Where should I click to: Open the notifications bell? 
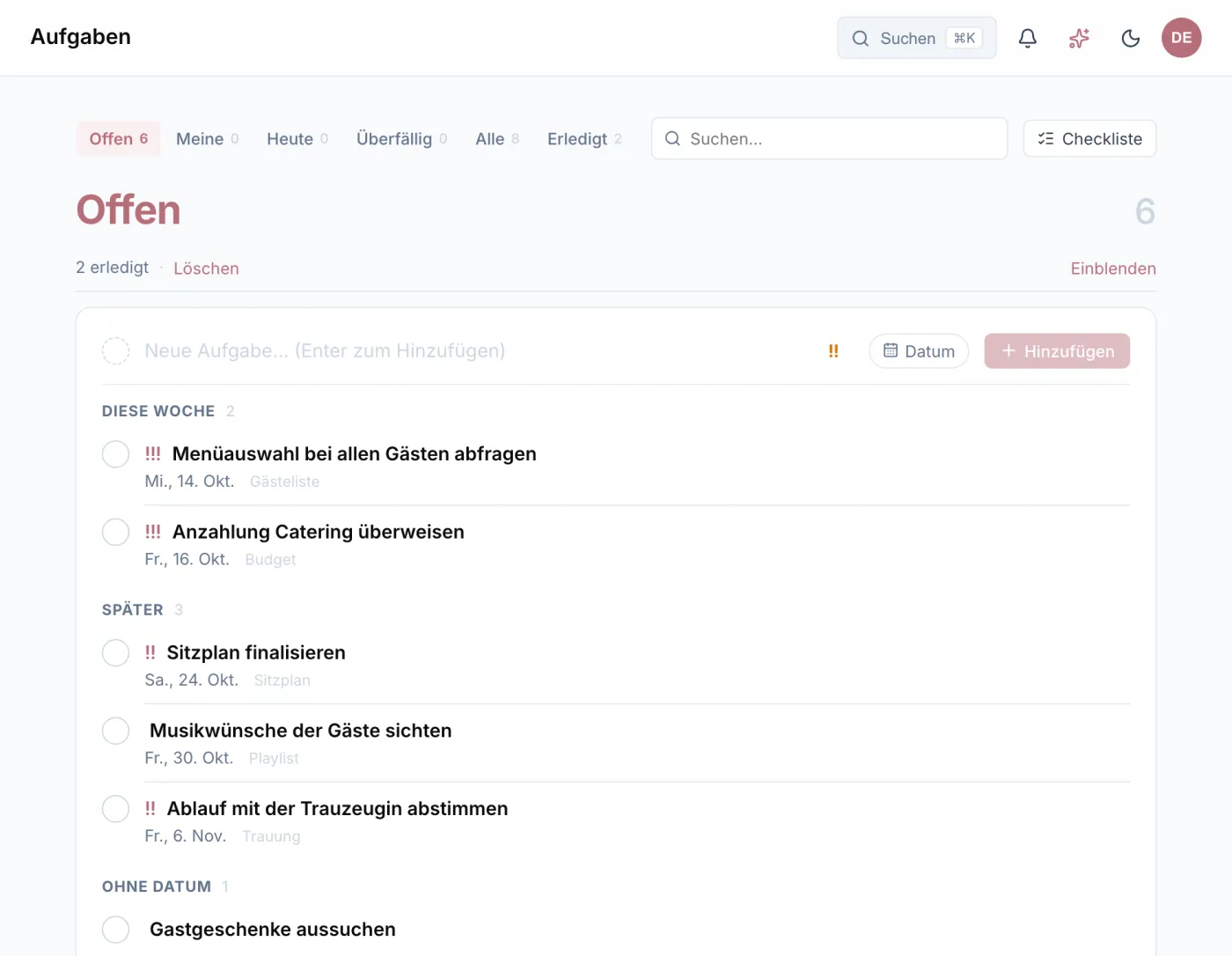pyautogui.click(x=1027, y=38)
